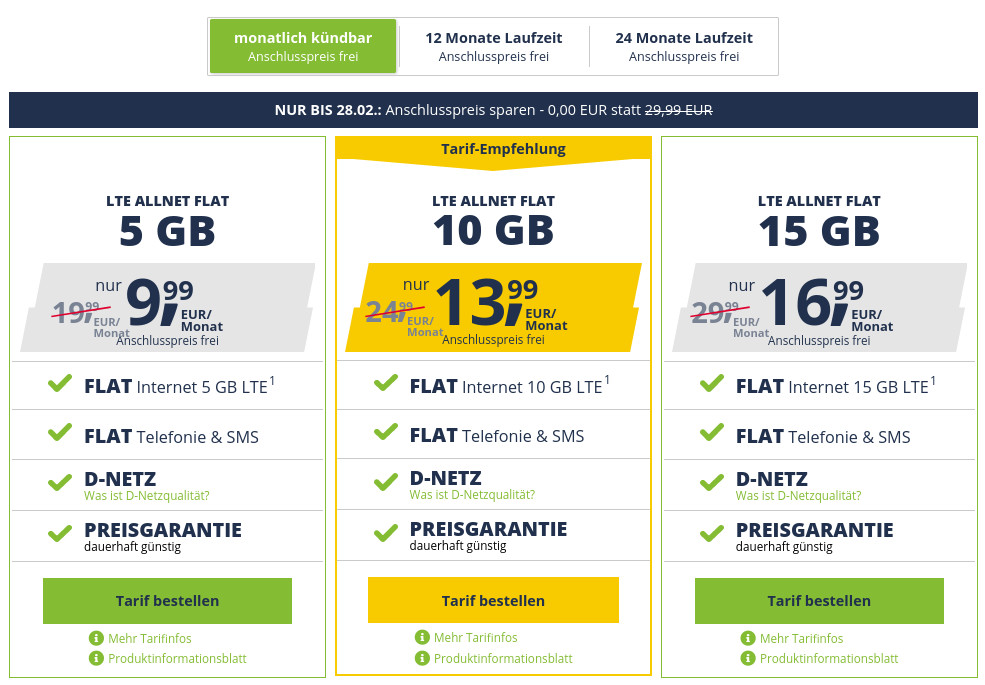985x685 pixels.
Task: Open the info icon beside Mehr Tarifinfos (5 GB card)
Action: [96, 637]
